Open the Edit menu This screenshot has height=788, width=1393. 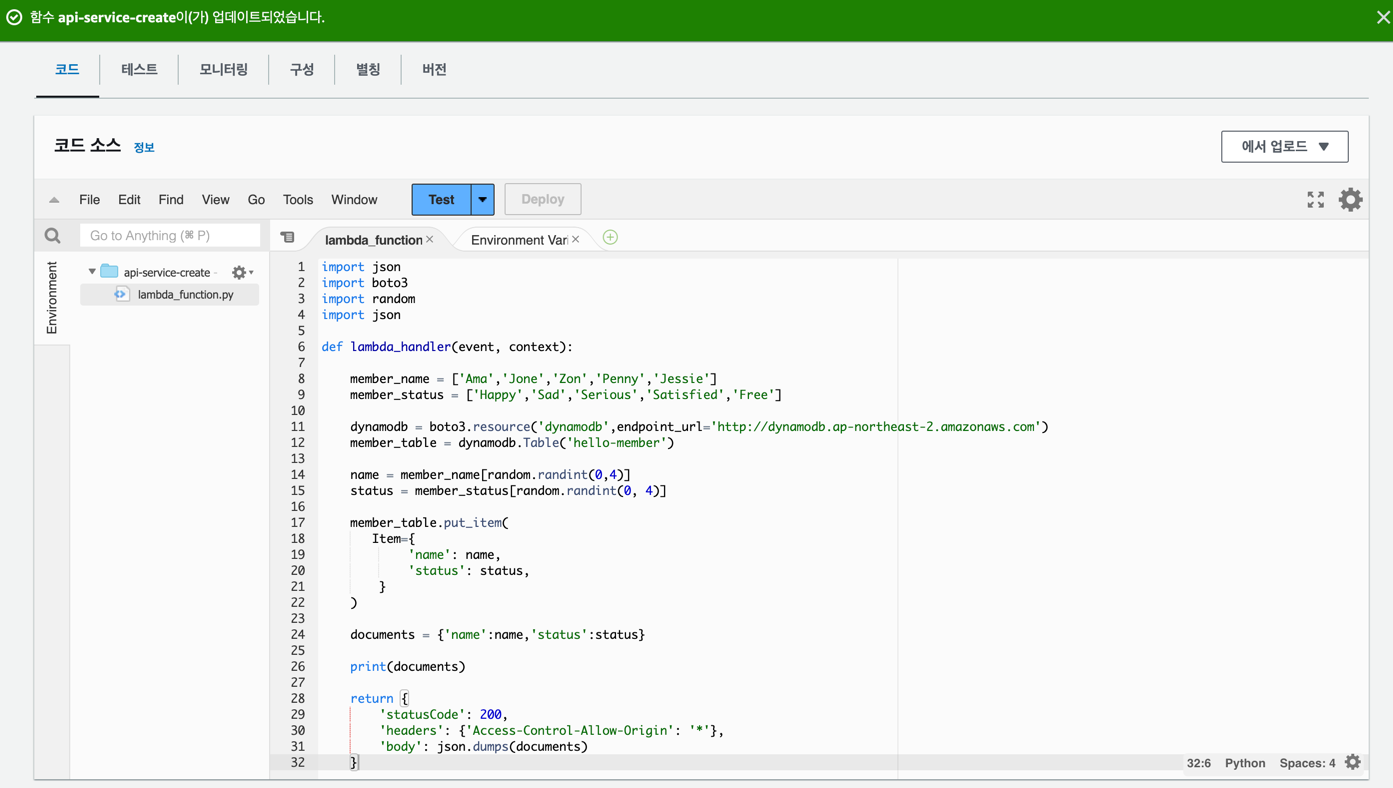(129, 200)
